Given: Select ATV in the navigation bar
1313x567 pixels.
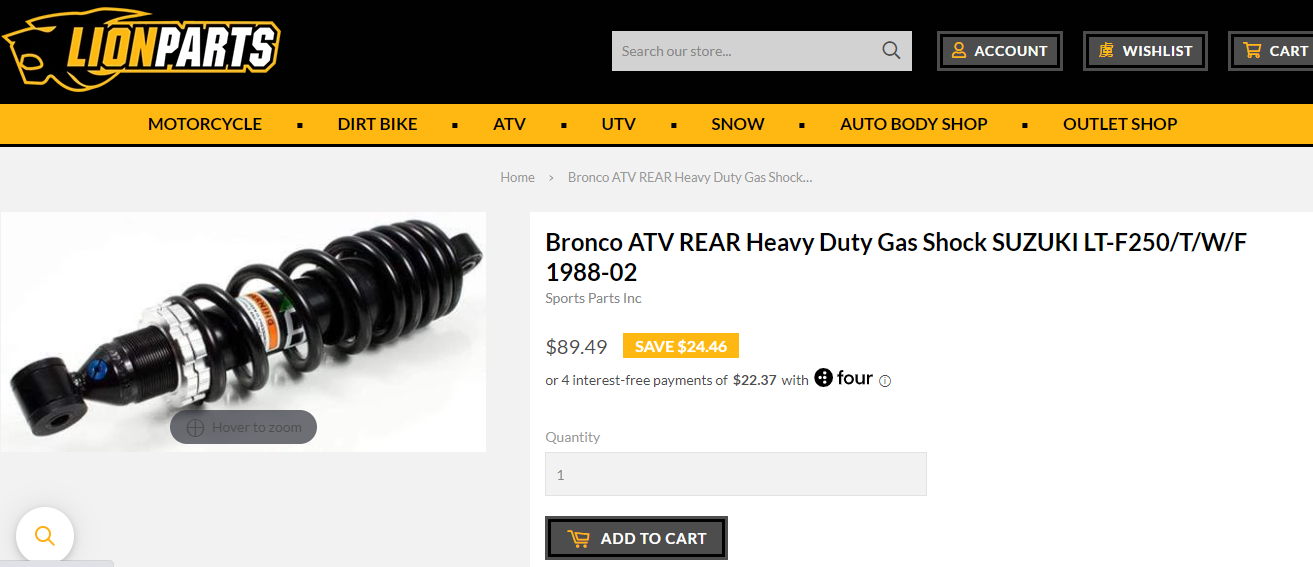Looking at the screenshot, I should (509, 124).
